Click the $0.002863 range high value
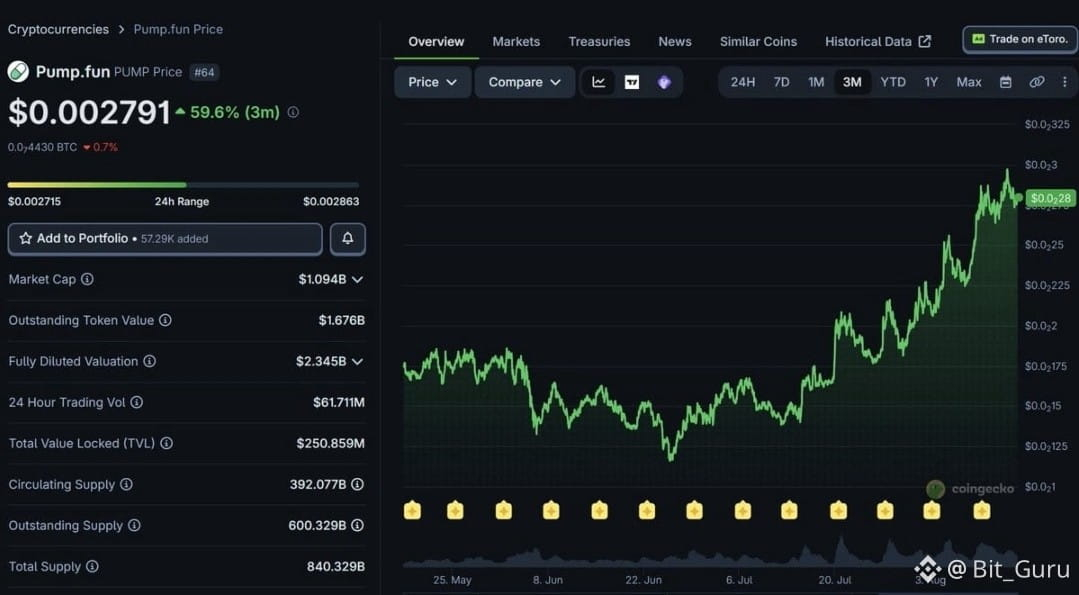This screenshot has width=1079, height=595. point(331,202)
